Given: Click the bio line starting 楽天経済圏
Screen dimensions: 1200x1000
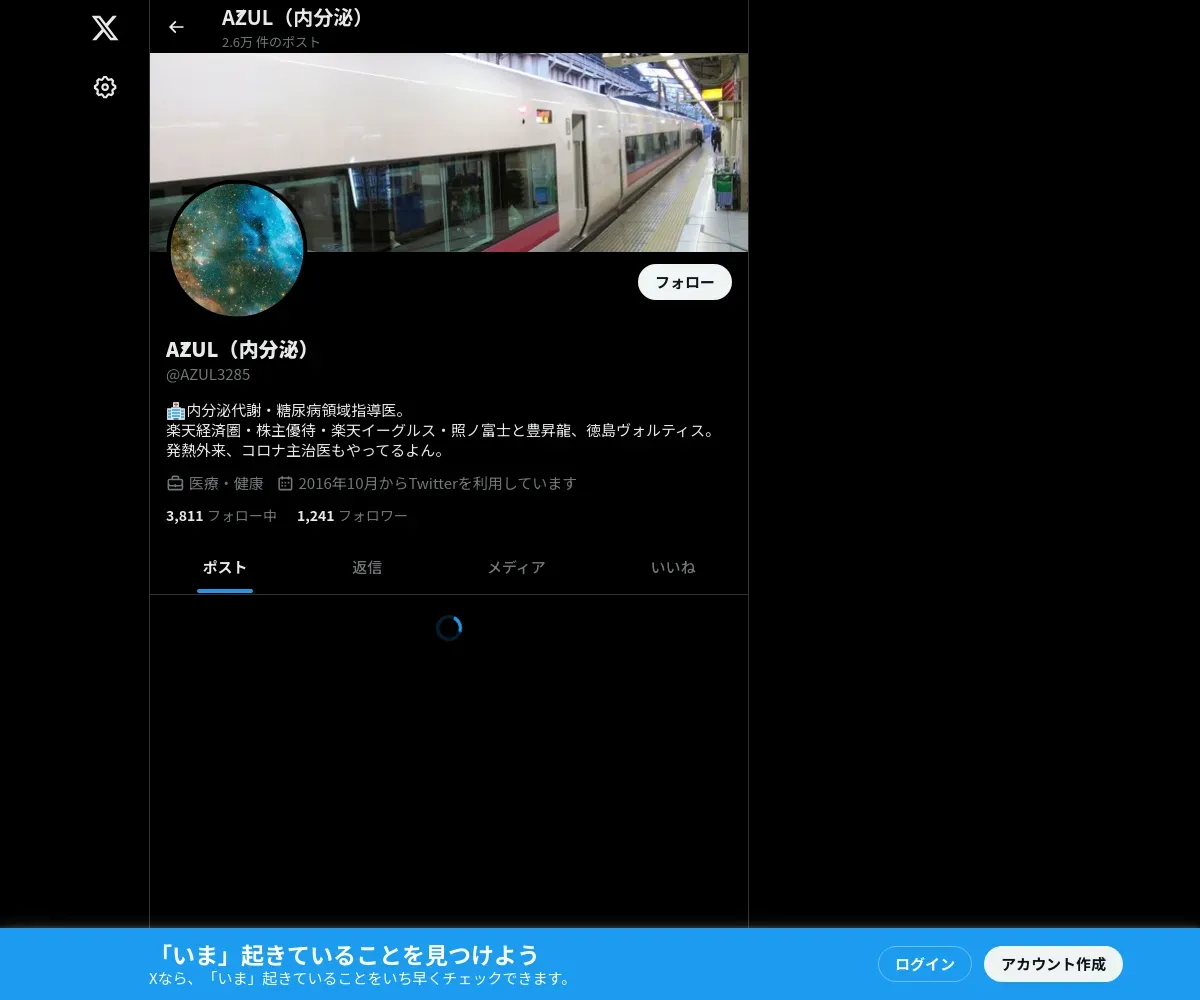Looking at the screenshot, I should click(x=442, y=431).
